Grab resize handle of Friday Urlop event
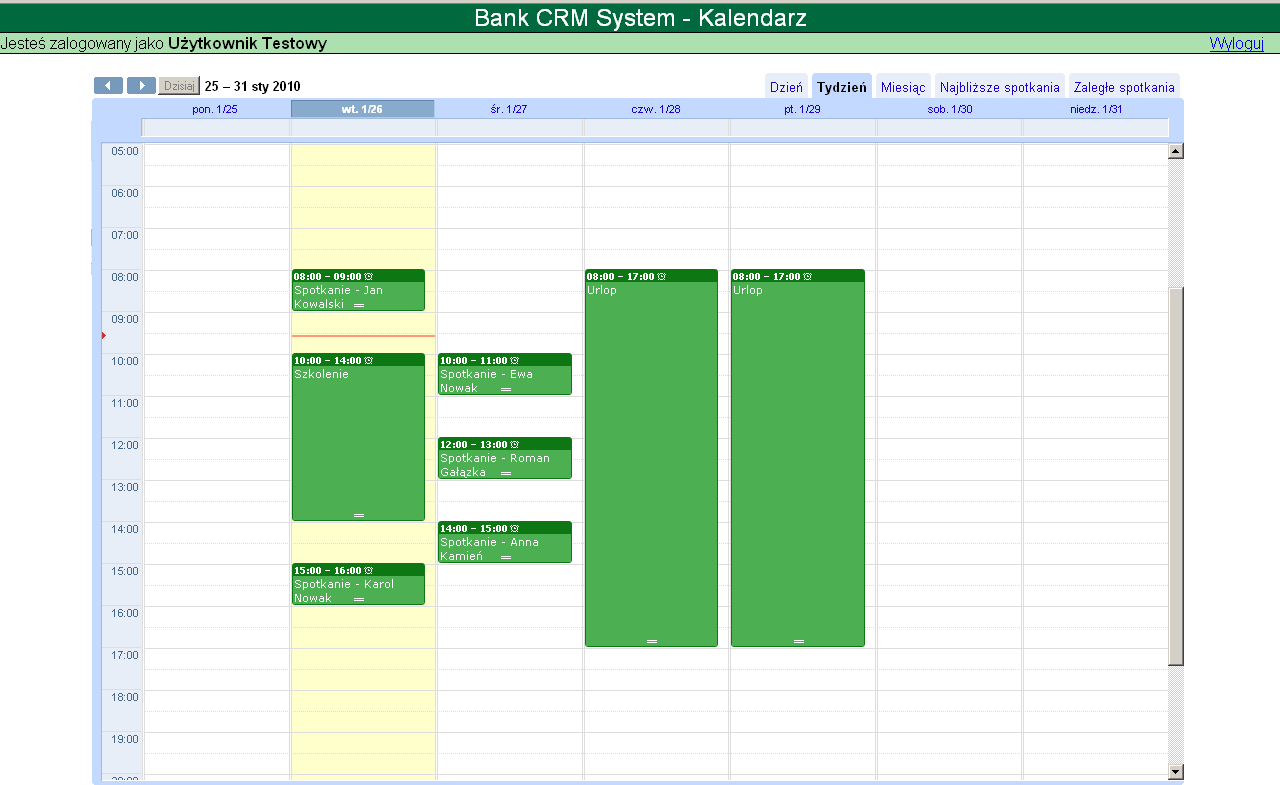Screen dimensions: 1280x785 pos(799,641)
